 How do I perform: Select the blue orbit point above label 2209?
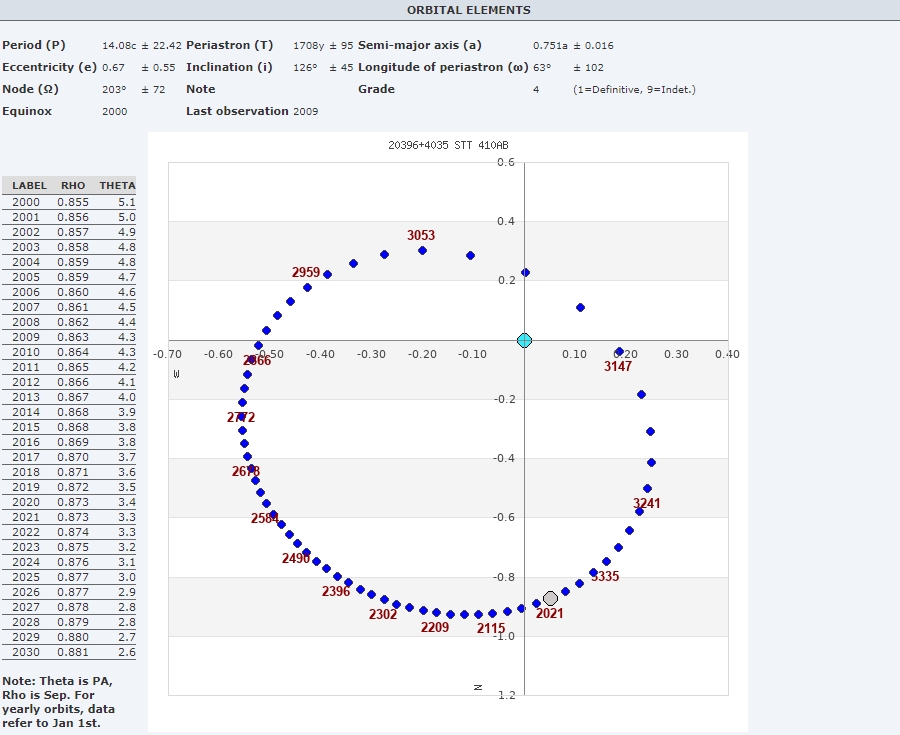tap(436, 612)
